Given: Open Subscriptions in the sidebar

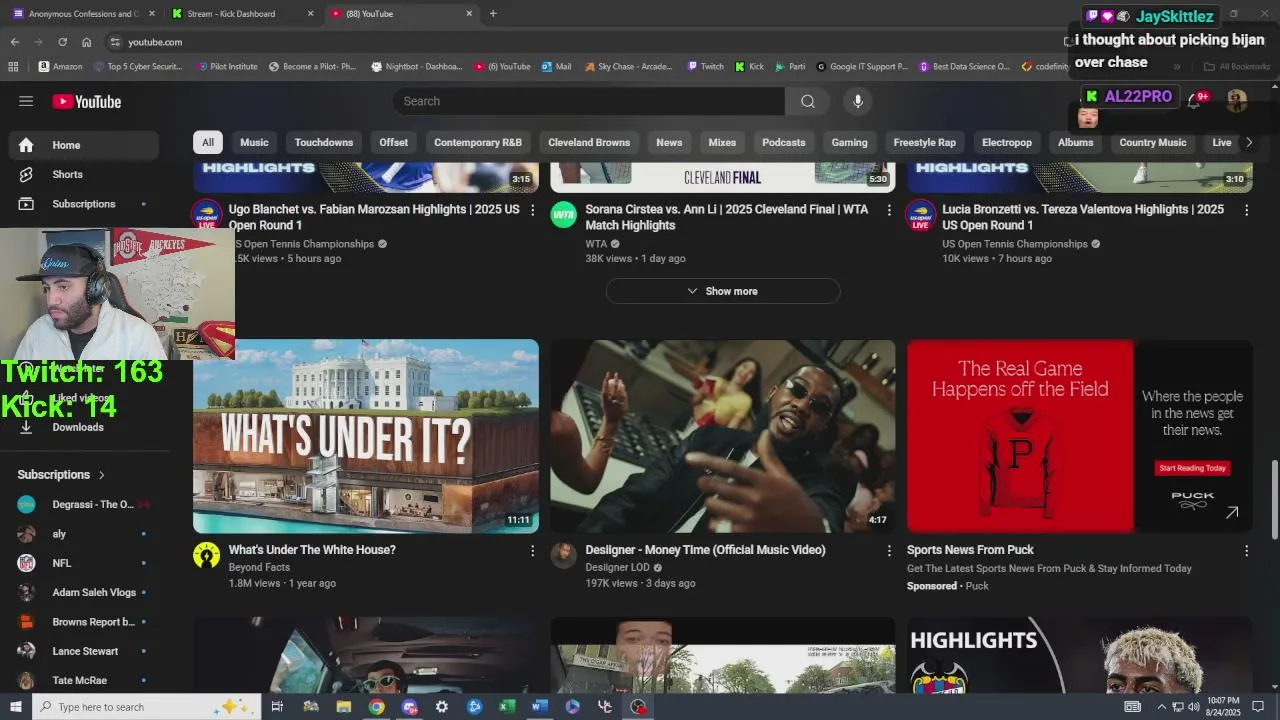Looking at the screenshot, I should (x=84, y=204).
